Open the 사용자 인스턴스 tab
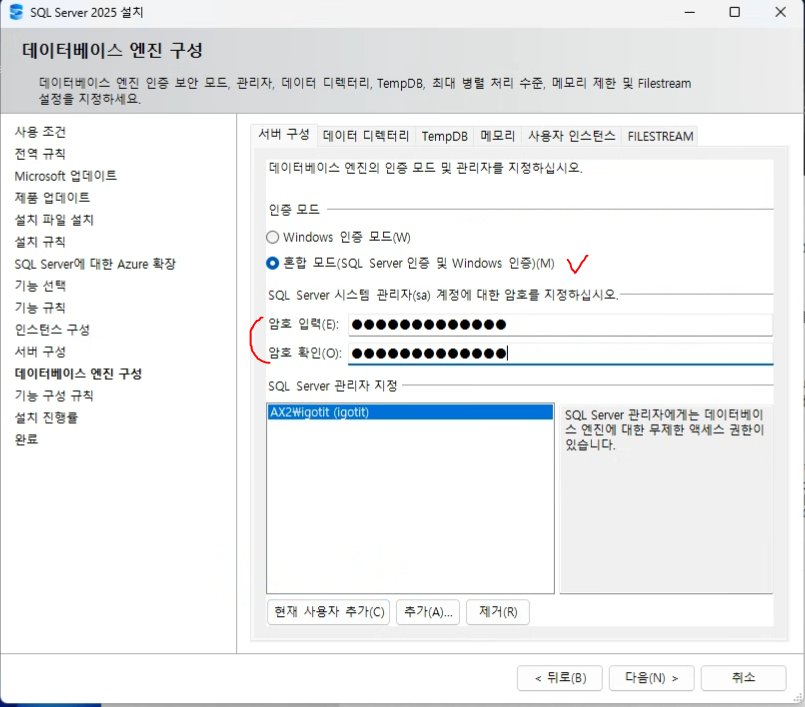 [x=571, y=136]
